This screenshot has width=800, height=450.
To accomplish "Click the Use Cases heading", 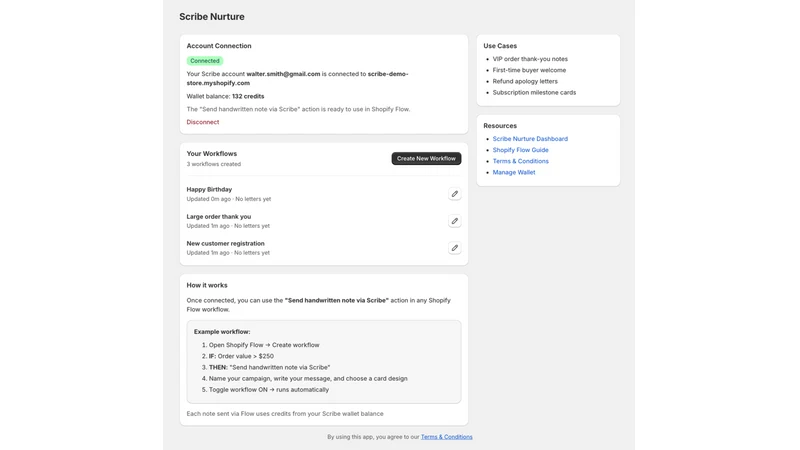I will [x=500, y=46].
